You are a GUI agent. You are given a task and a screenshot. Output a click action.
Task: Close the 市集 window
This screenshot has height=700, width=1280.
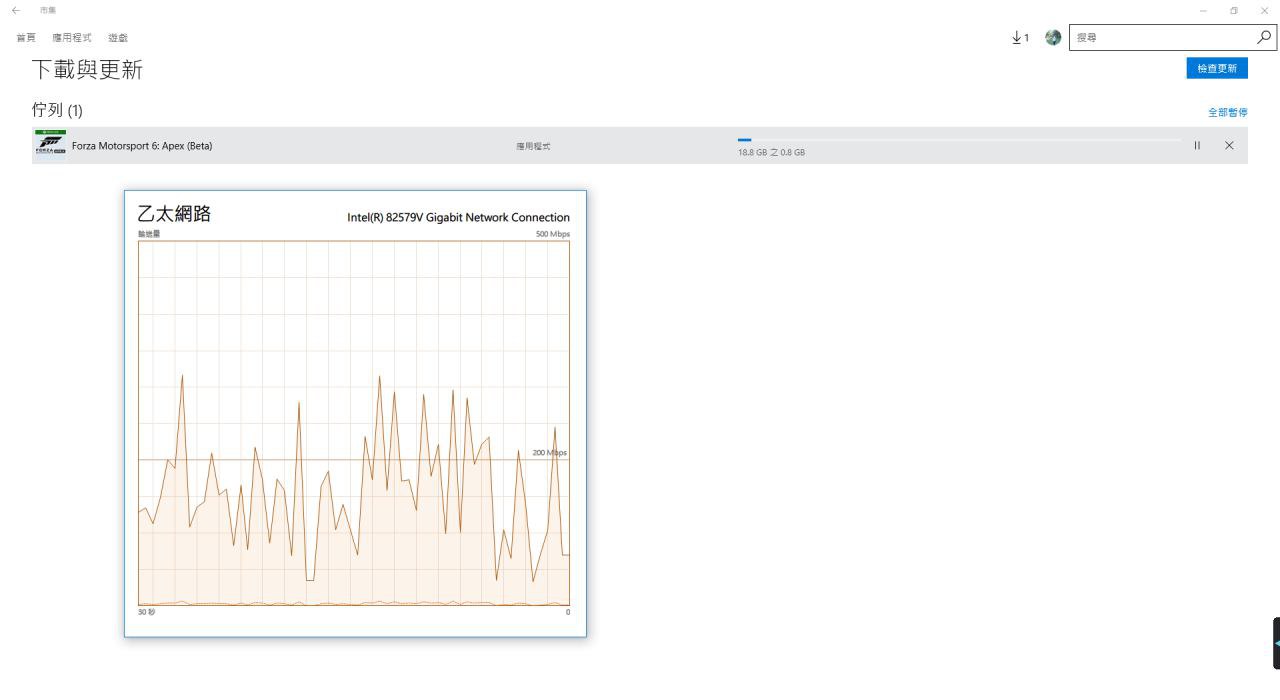coord(1264,10)
